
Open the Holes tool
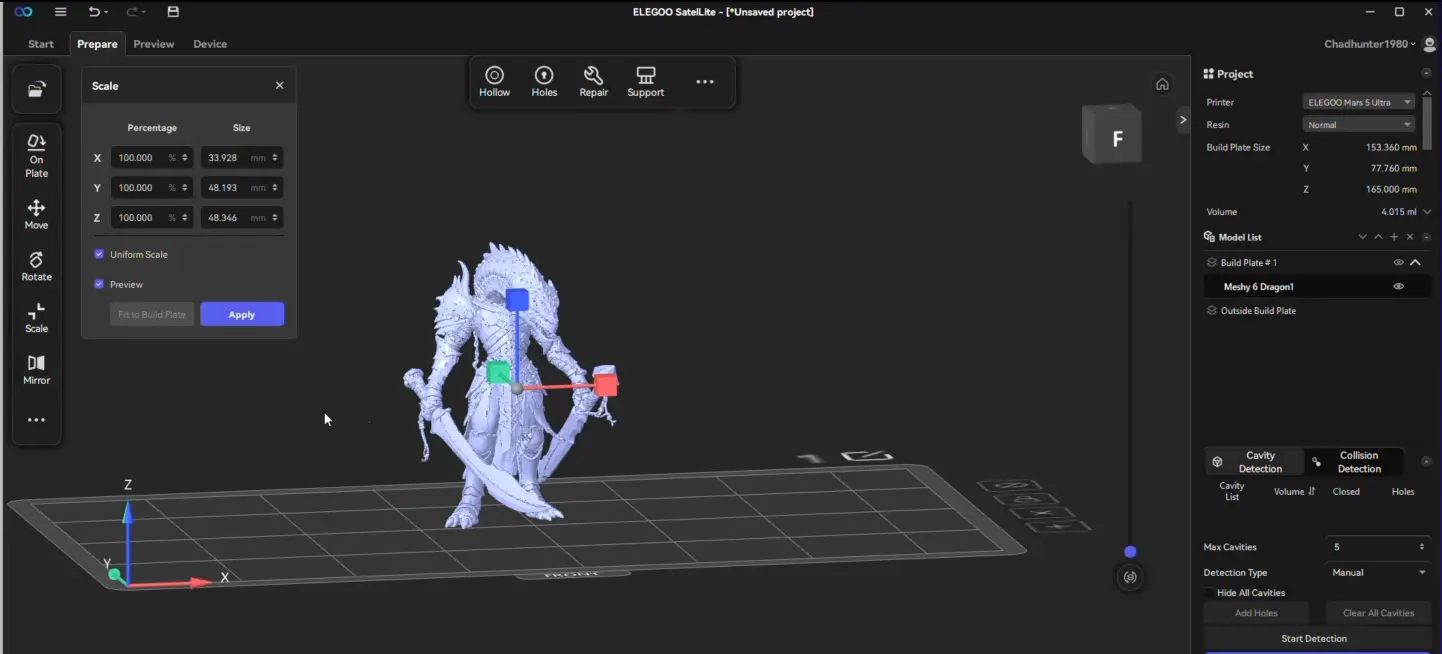tap(544, 80)
